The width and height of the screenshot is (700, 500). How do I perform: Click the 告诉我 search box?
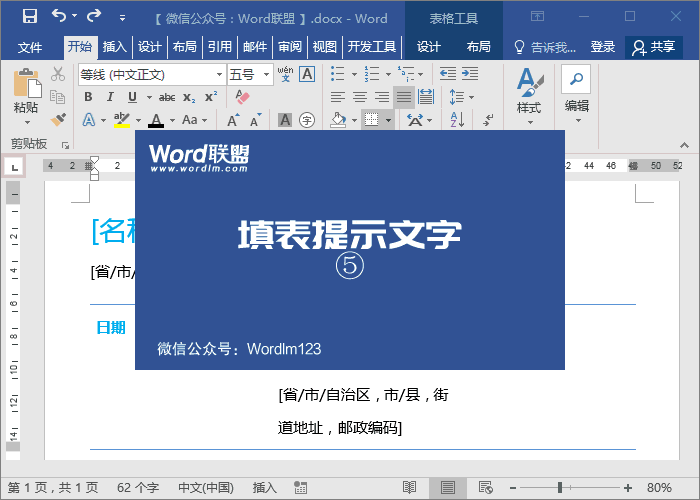tap(546, 47)
